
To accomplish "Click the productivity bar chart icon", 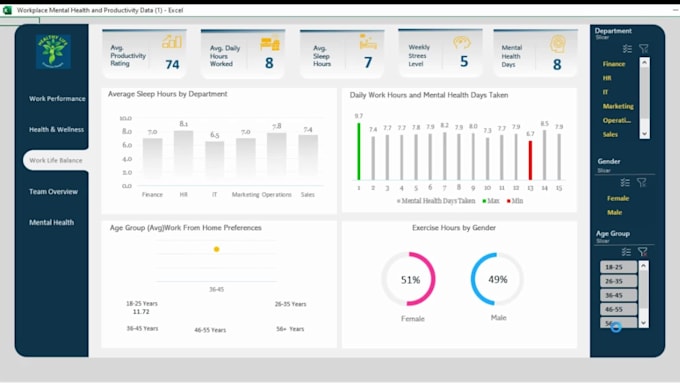I will [x=172, y=42].
